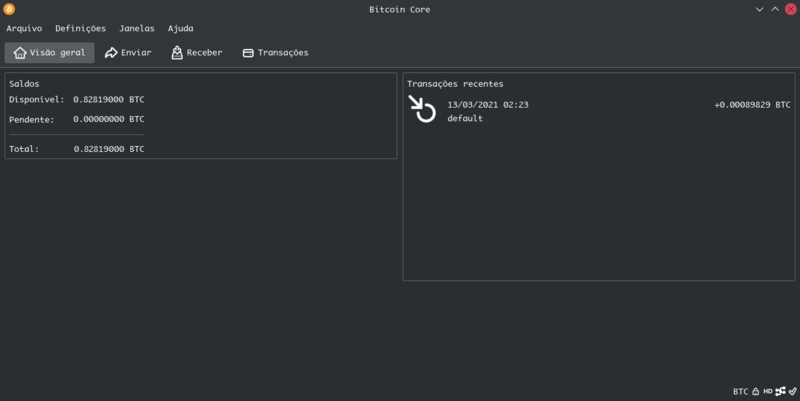Open the Receber receive page
The width and height of the screenshot is (800, 401).
coord(197,53)
